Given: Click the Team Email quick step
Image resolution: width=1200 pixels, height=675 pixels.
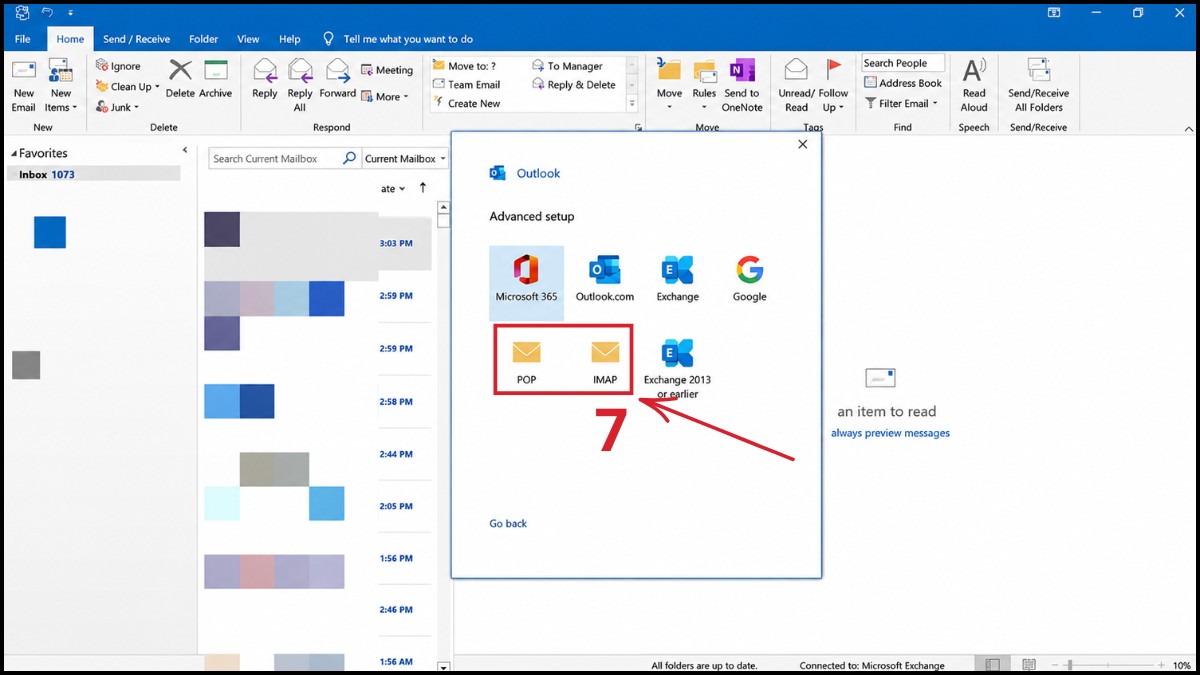Looking at the screenshot, I should 466,85.
